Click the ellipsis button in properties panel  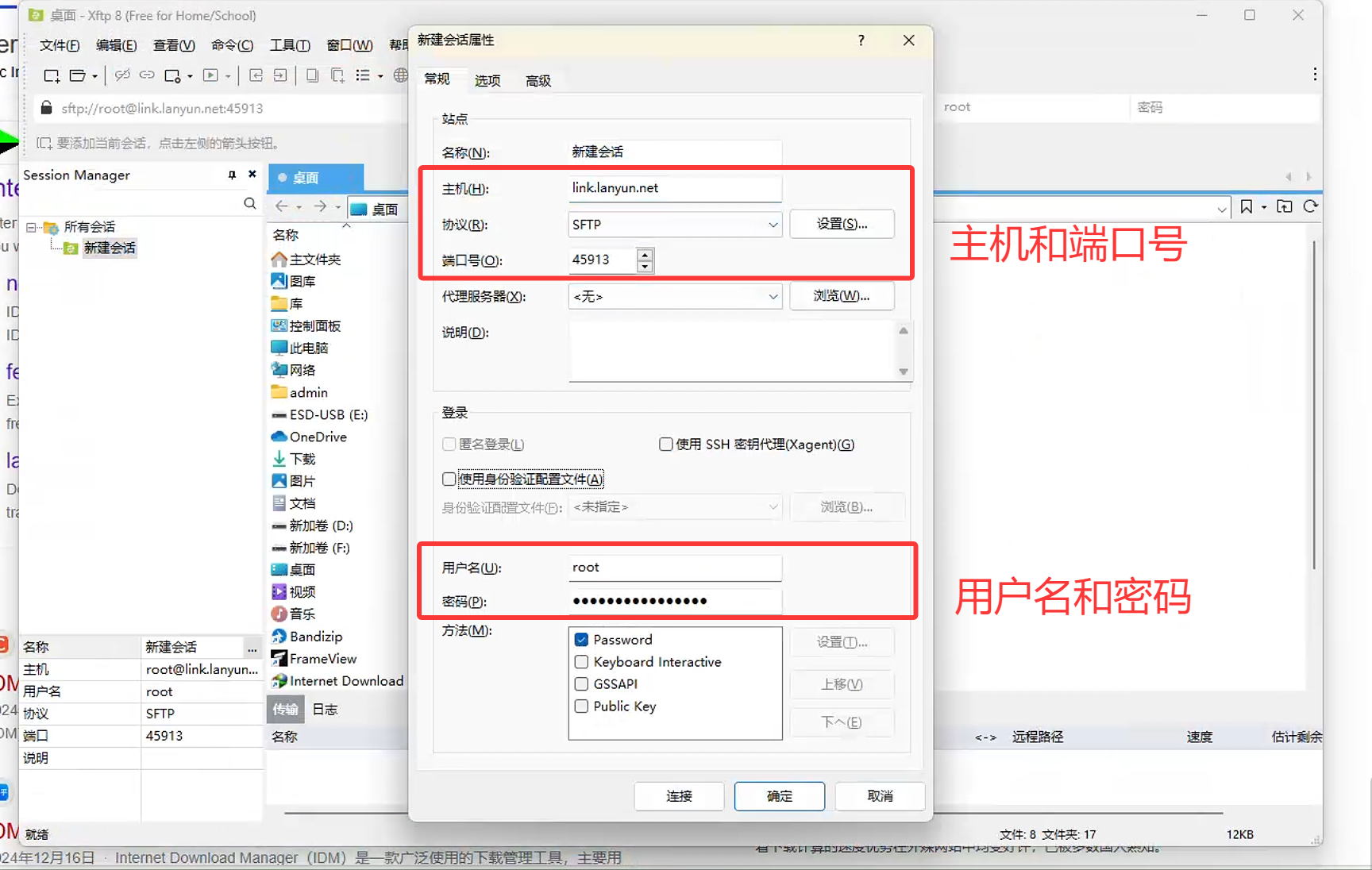coord(252,649)
